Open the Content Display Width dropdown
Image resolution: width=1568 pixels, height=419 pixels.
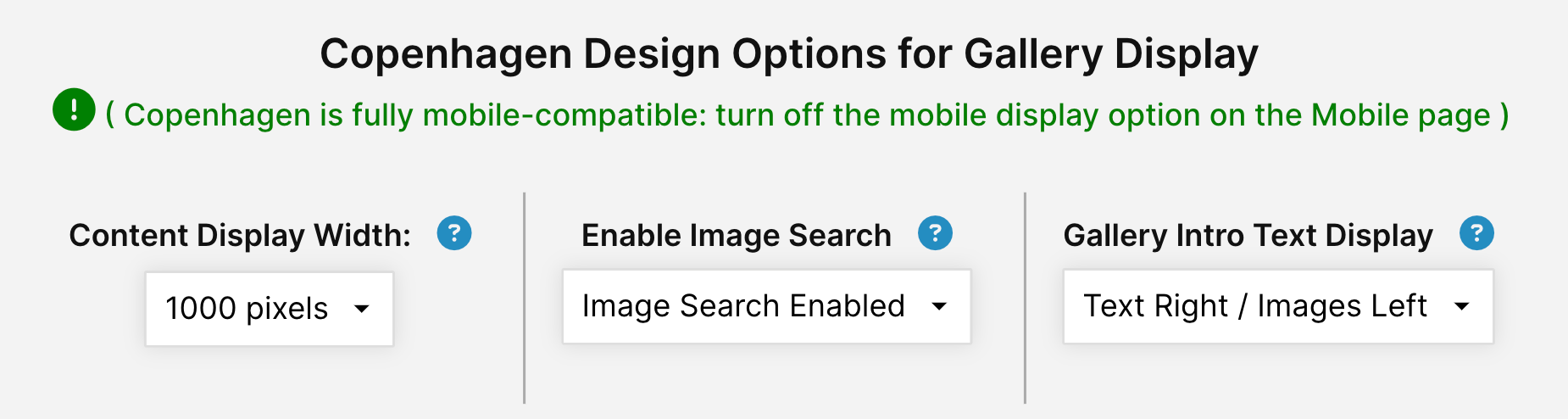coord(270,309)
